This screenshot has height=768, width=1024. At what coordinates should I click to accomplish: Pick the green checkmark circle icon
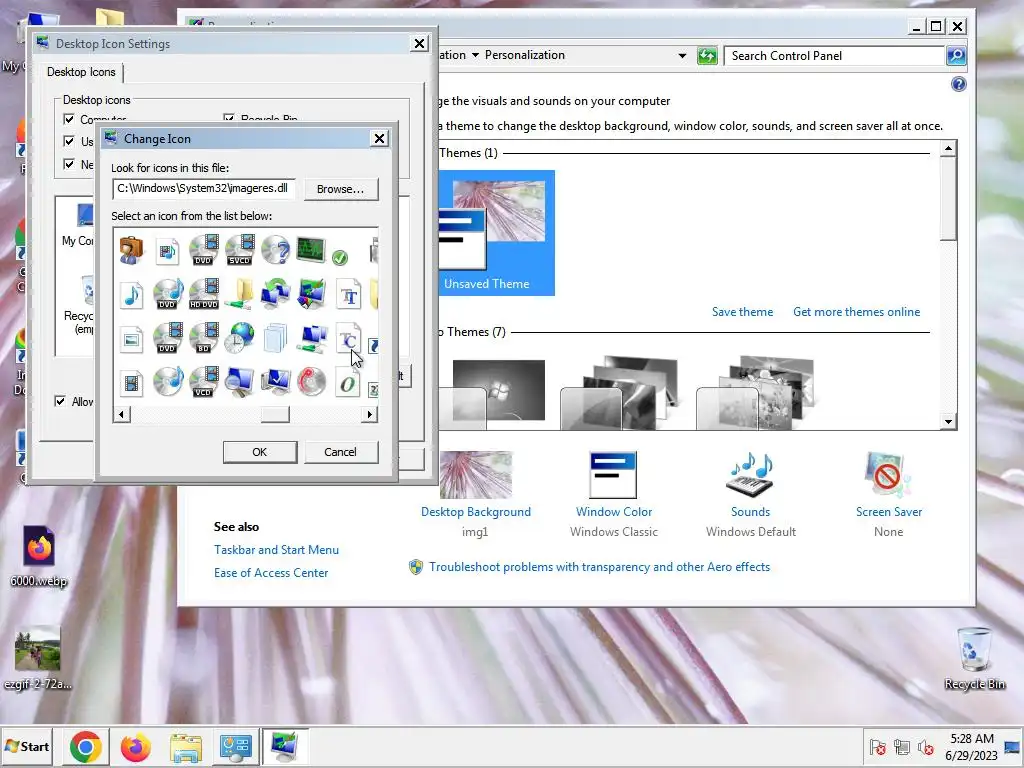(340, 257)
